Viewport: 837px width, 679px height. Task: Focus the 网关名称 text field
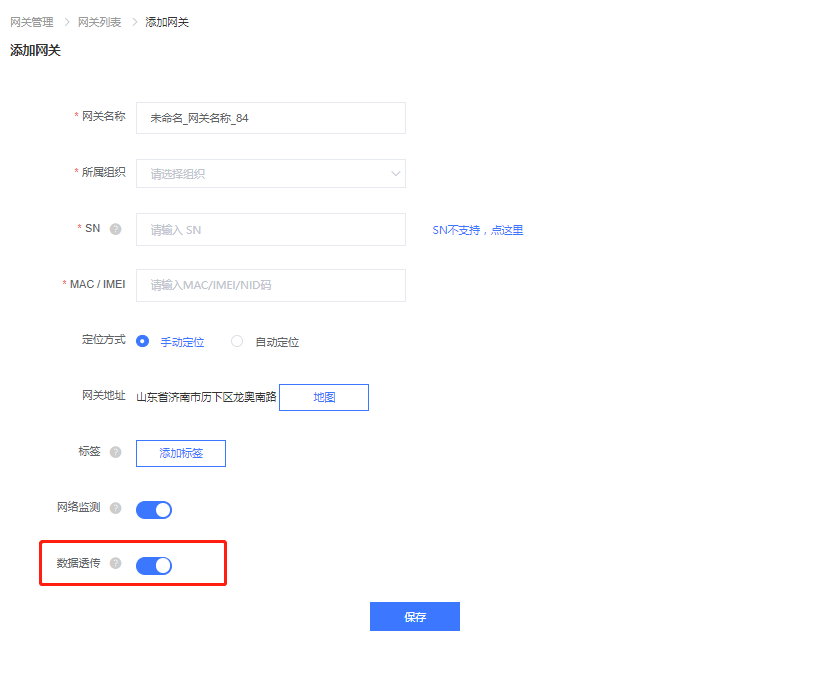coord(271,118)
